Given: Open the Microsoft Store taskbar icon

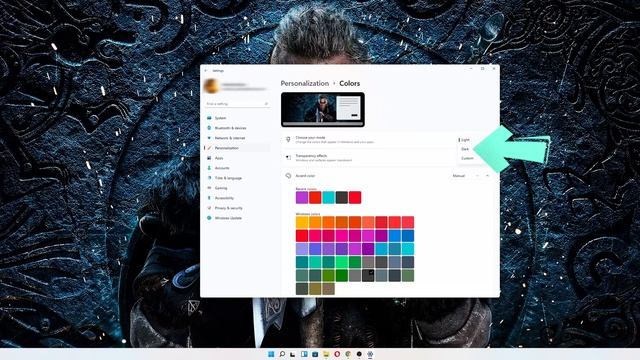Looking at the screenshot, I should click(315, 354).
